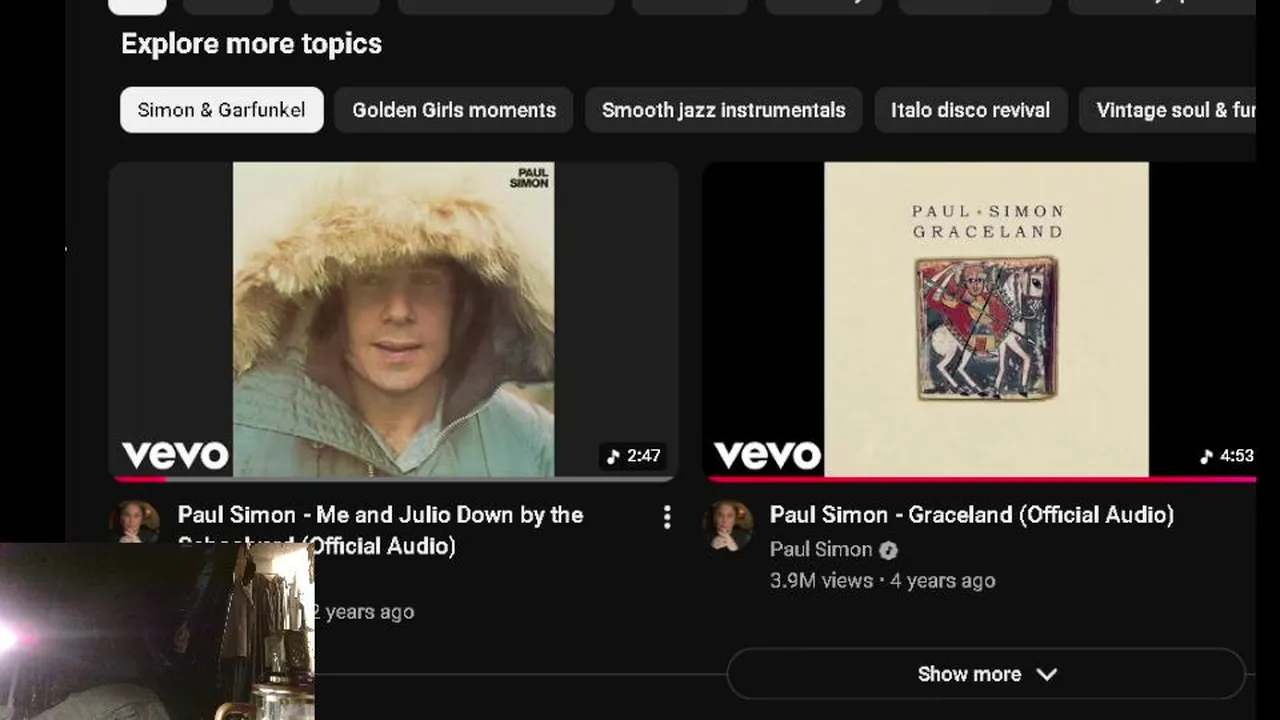Screen dimensions: 1280x720
Task: Click Graceland (Official Audio) title
Action: [x=972, y=515]
